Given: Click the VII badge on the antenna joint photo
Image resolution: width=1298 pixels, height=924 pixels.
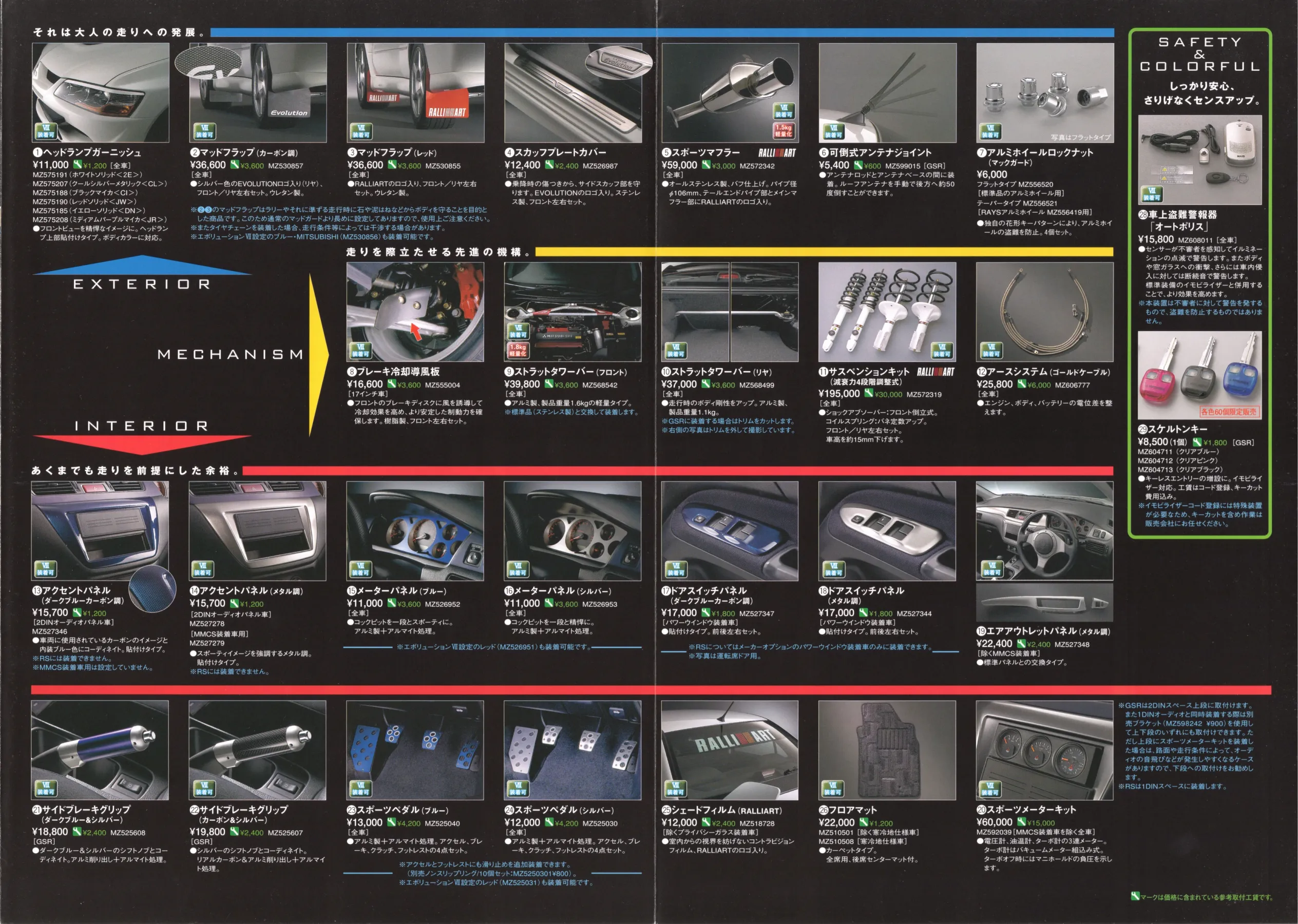Looking at the screenshot, I should 834,131.
